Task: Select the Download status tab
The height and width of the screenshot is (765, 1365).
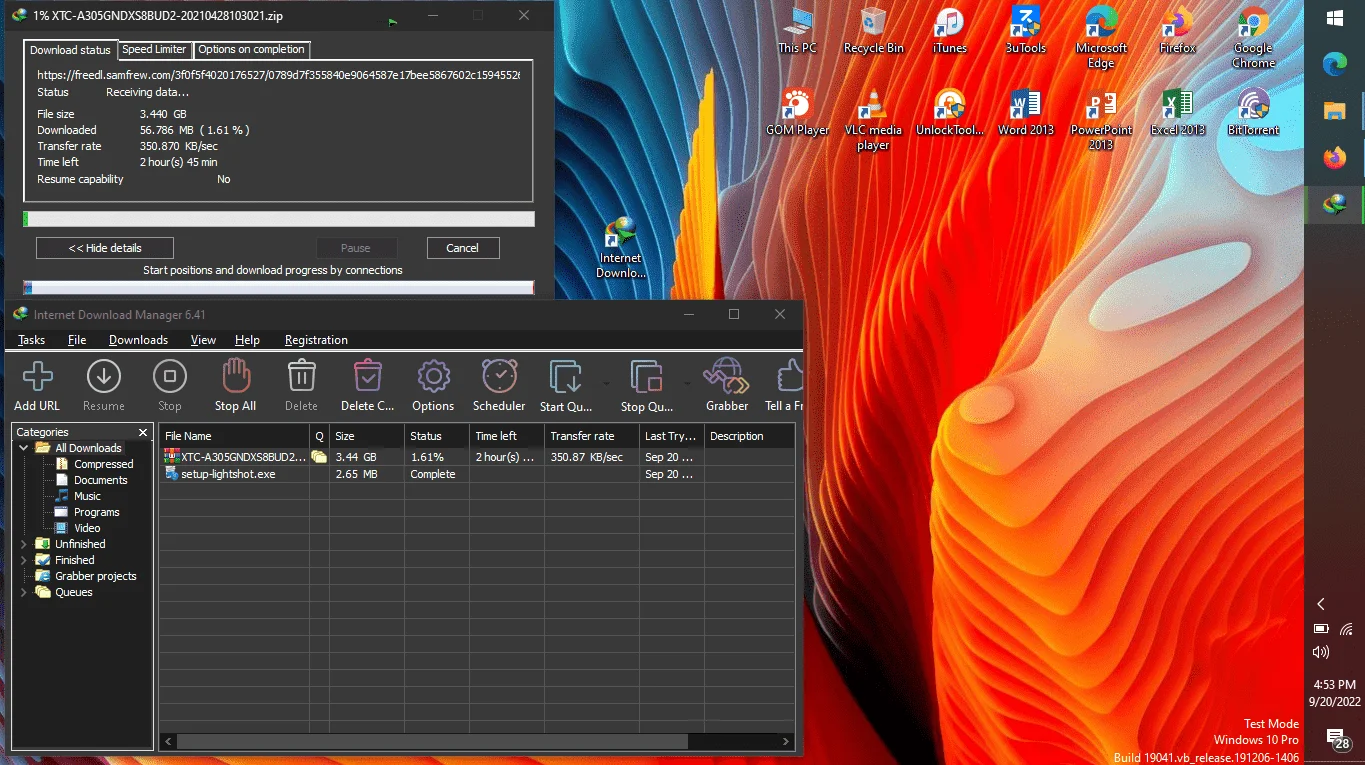Action: (70, 49)
